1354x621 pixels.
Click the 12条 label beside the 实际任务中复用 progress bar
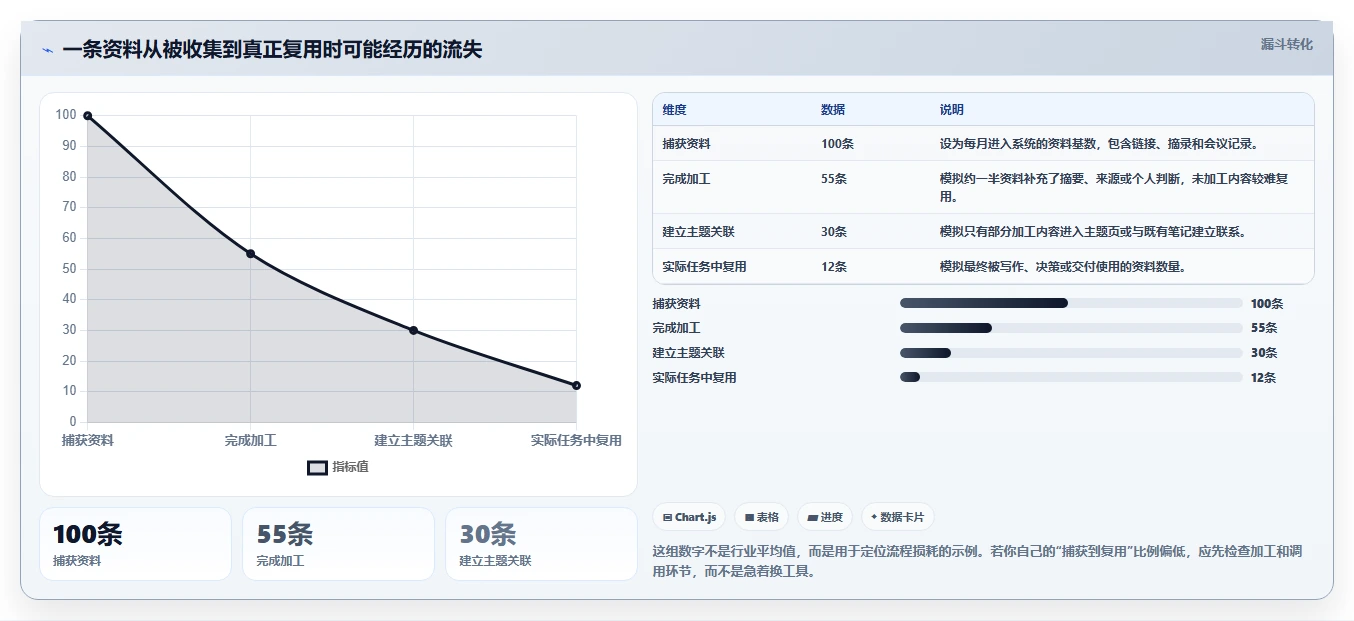pyautogui.click(x=1263, y=378)
